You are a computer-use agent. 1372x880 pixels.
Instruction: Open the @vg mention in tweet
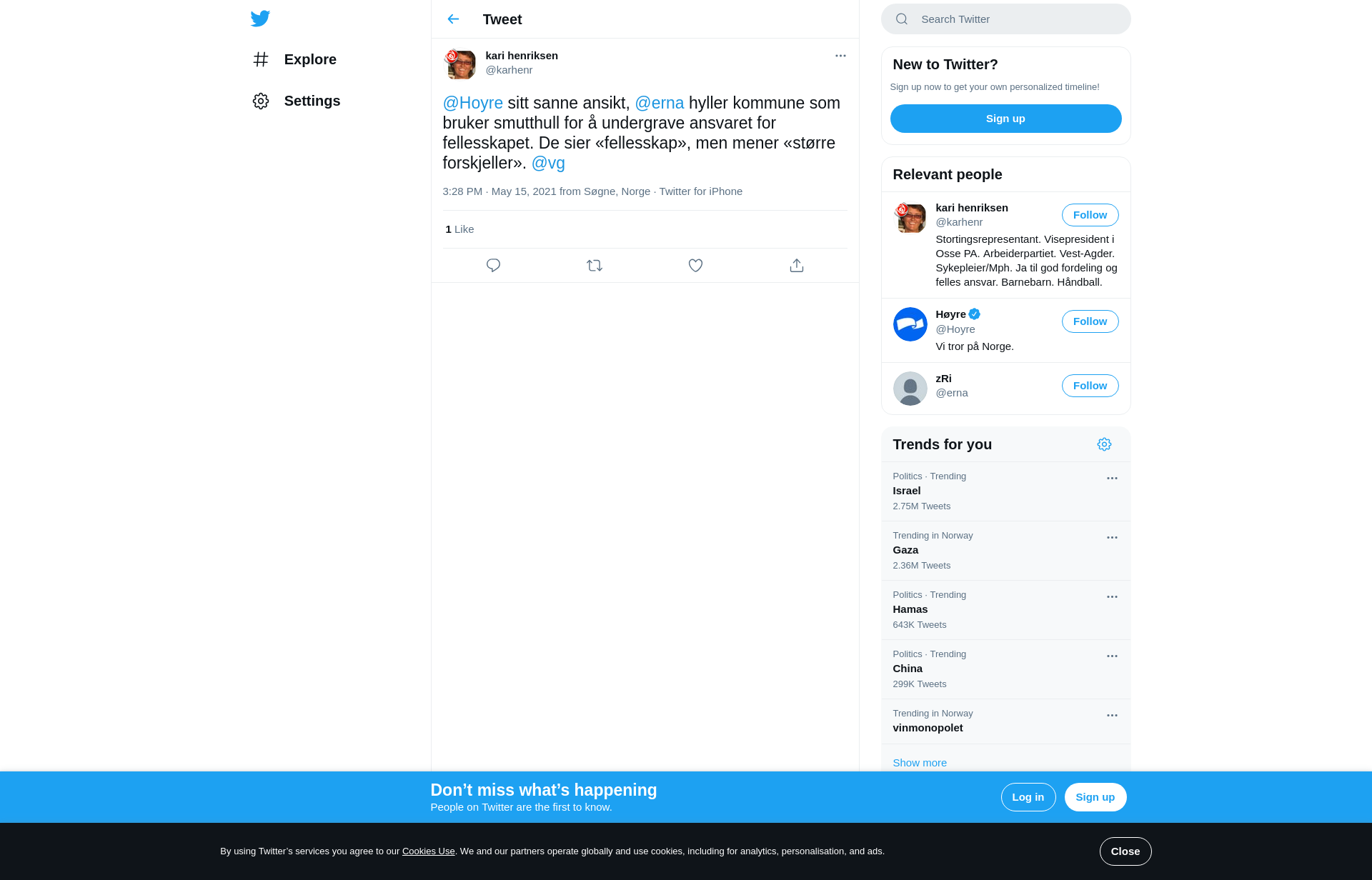(548, 163)
